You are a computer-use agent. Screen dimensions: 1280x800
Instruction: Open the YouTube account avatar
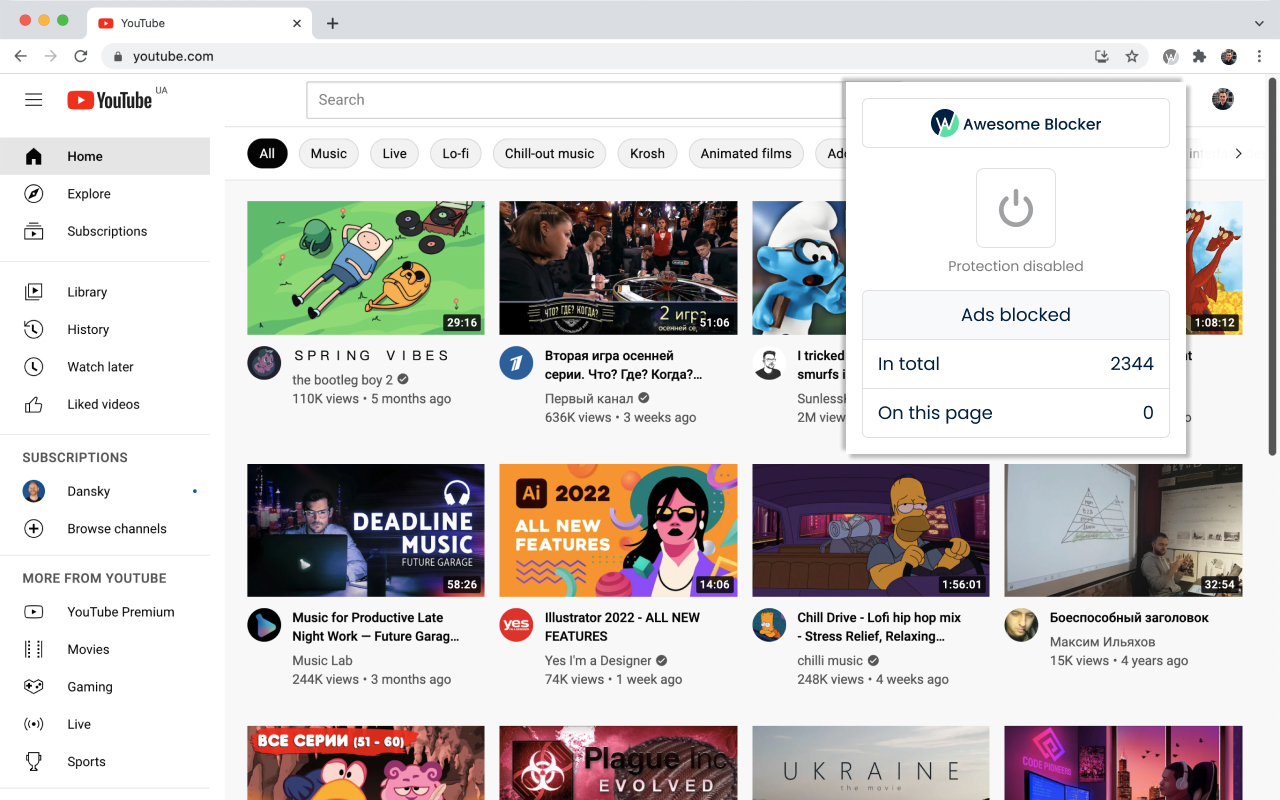coord(1222,99)
